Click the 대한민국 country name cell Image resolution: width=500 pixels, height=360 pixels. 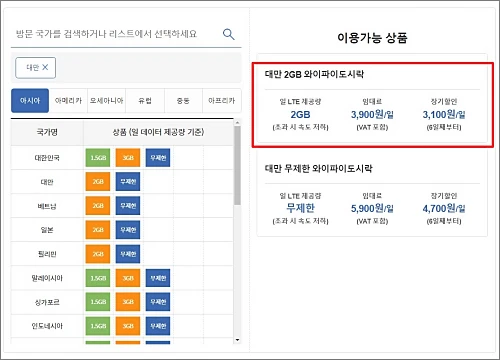[x=47, y=158]
